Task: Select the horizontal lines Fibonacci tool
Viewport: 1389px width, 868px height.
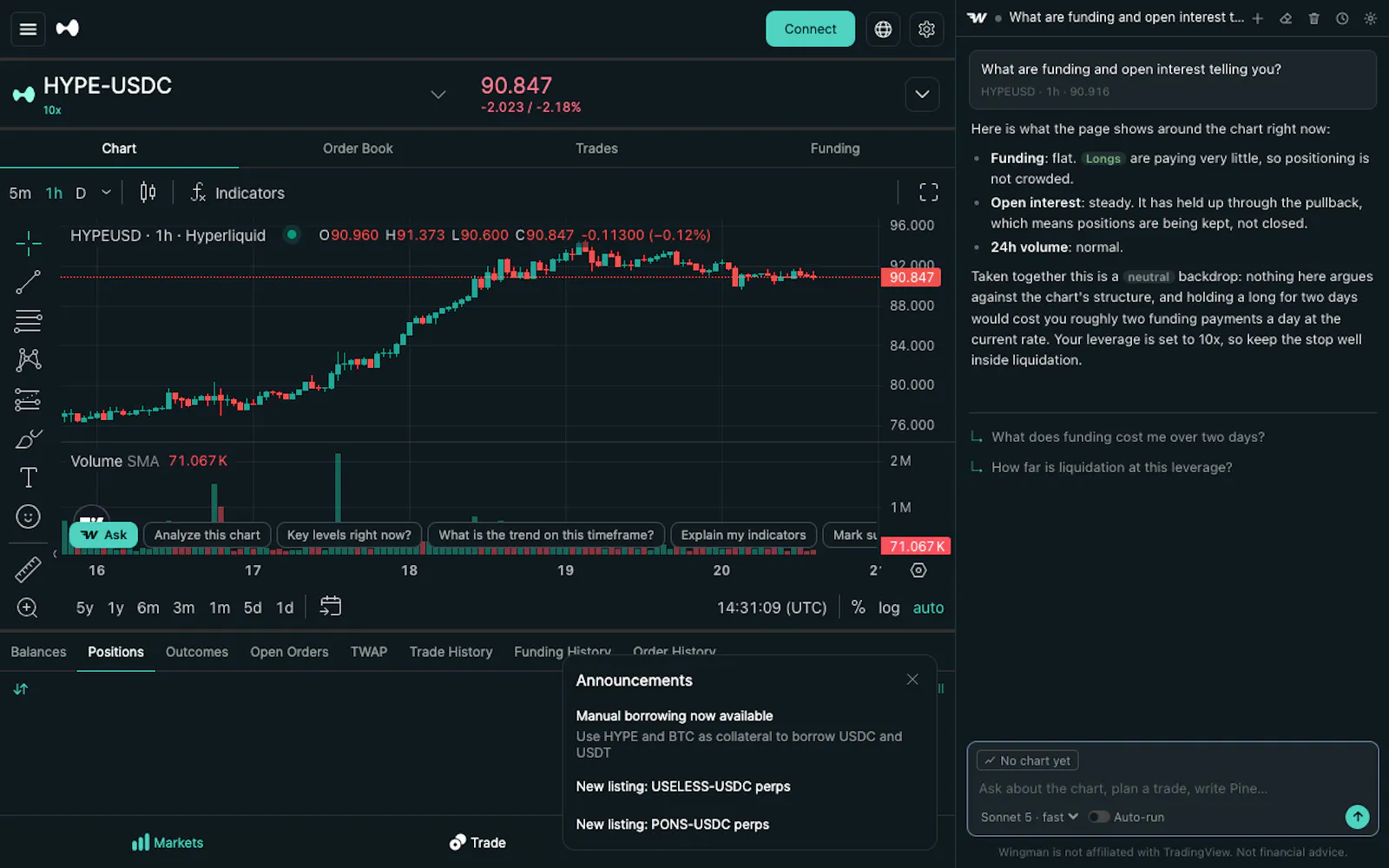Action: (28, 321)
